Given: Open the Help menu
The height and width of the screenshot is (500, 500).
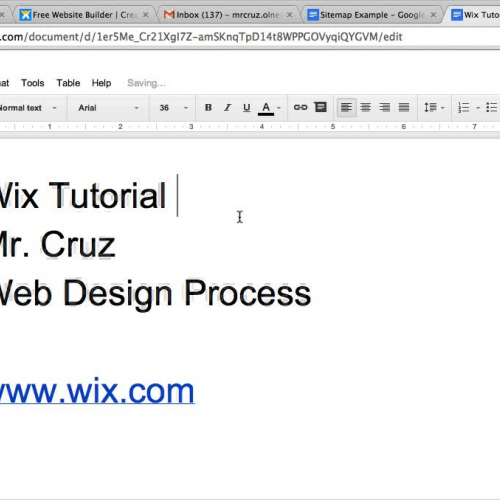Looking at the screenshot, I should [101, 83].
